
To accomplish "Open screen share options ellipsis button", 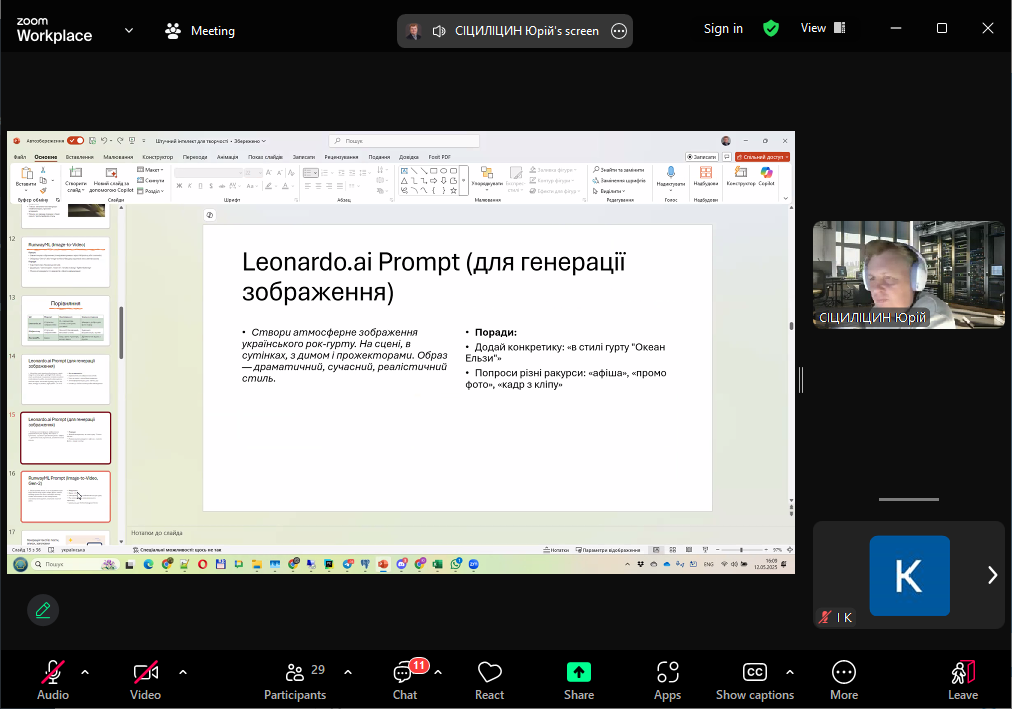I will pyautogui.click(x=619, y=31).
